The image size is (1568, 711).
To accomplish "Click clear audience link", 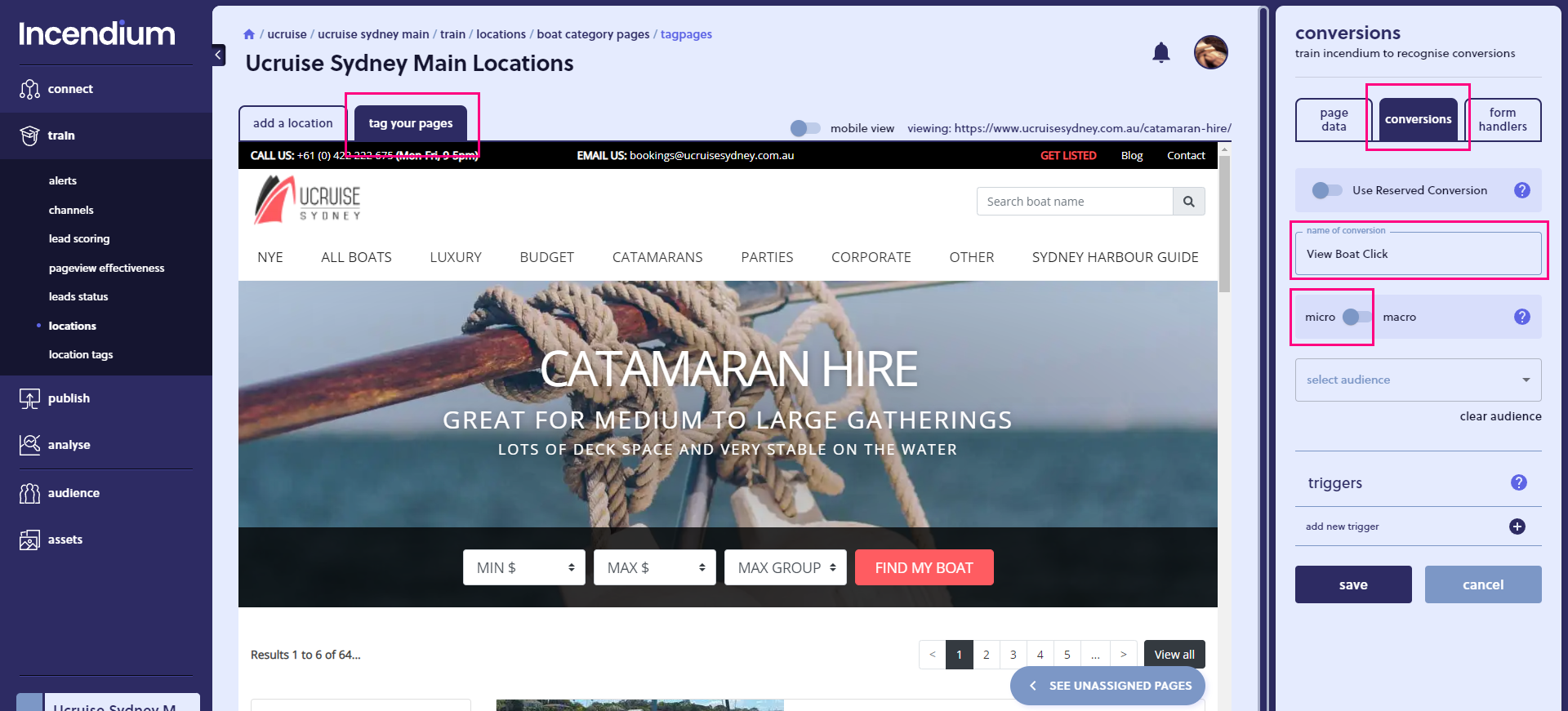I will 1501,416.
